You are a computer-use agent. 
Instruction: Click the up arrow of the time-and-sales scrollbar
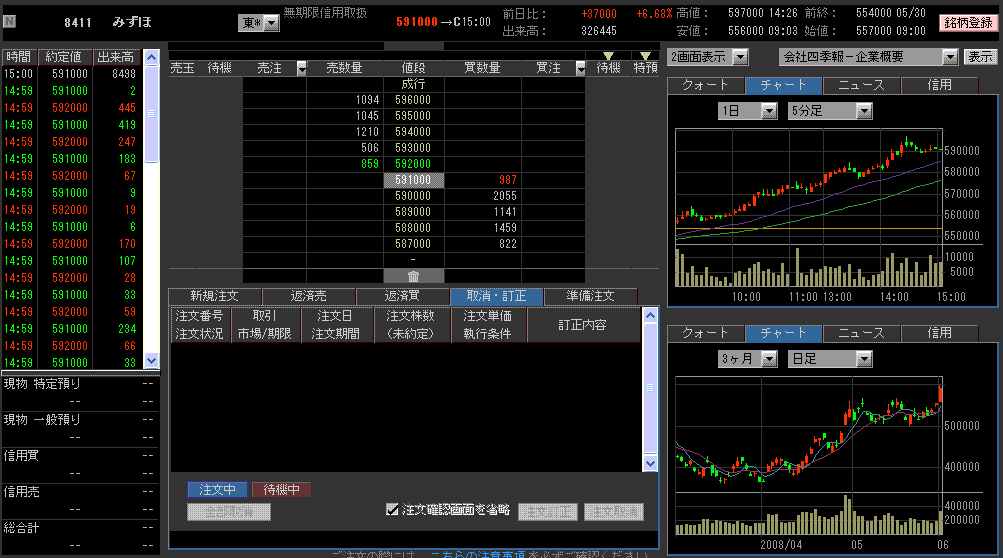click(x=152, y=58)
